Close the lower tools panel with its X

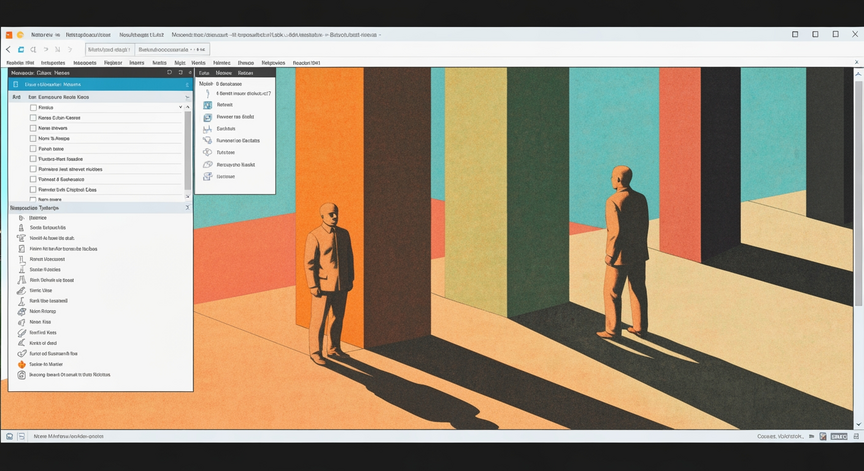tap(187, 208)
